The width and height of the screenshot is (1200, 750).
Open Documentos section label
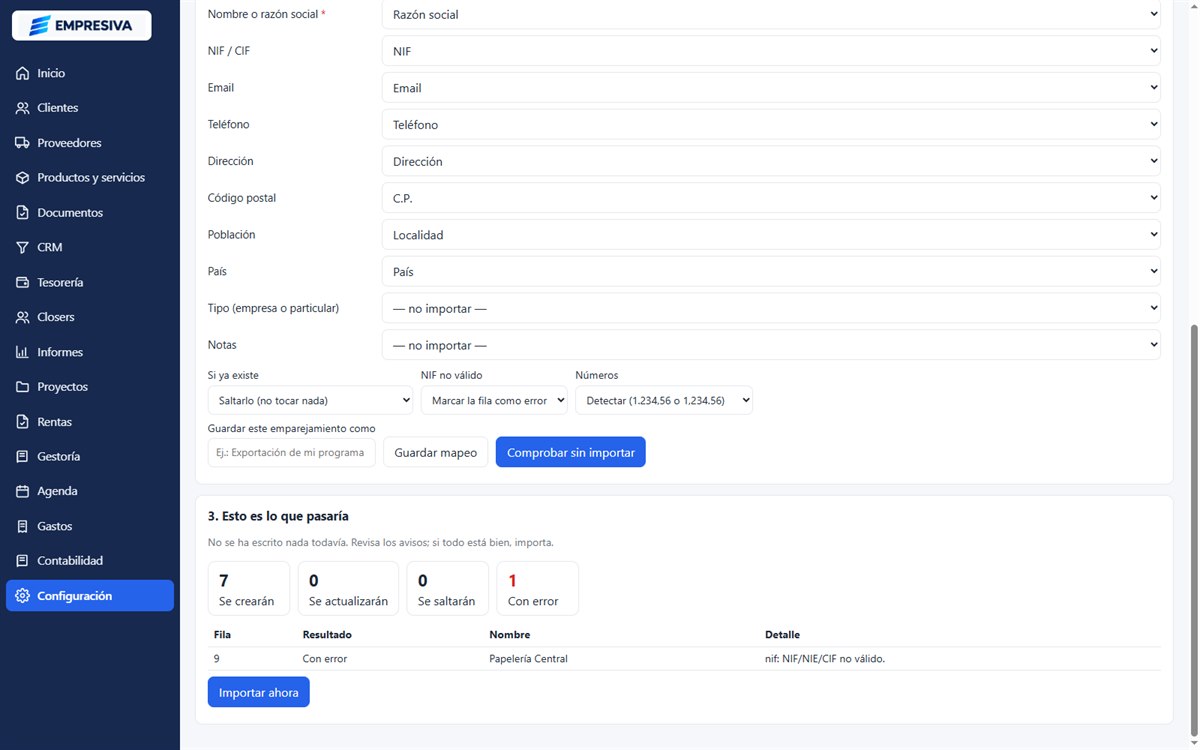pos(70,213)
